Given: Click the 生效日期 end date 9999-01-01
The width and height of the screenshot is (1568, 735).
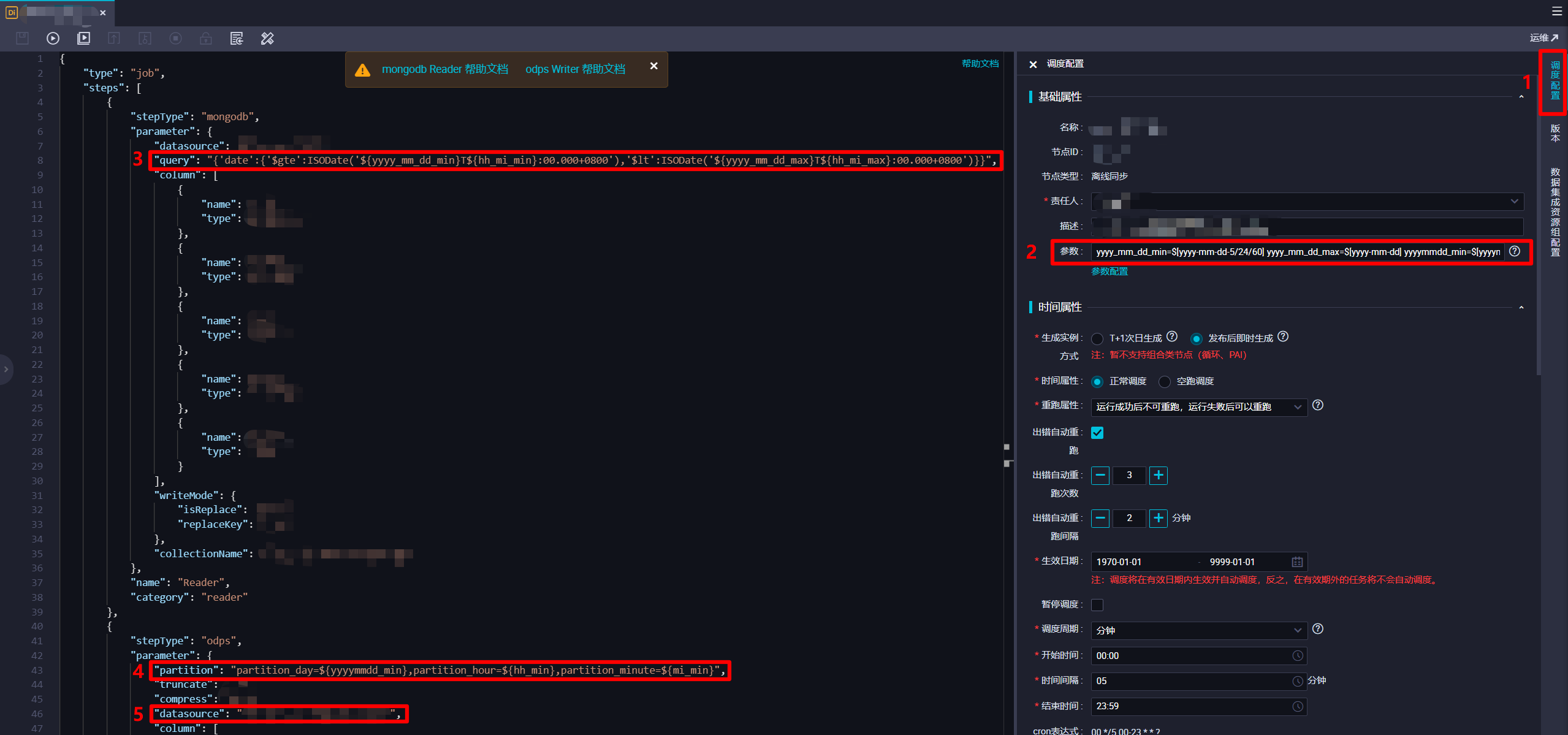Looking at the screenshot, I should click(x=1232, y=562).
